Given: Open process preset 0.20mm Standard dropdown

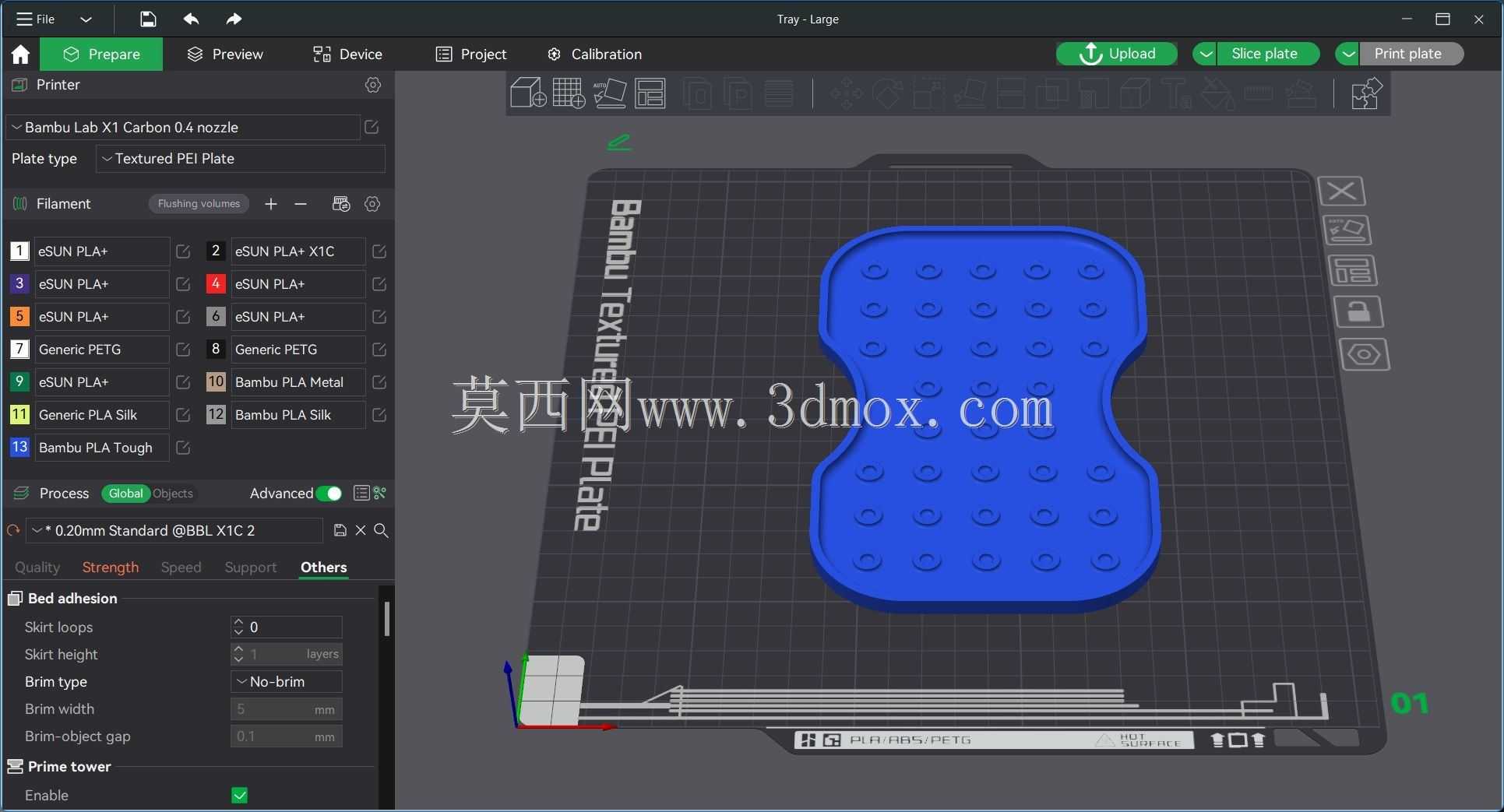Looking at the screenshot, I should pyautogui.click(x=174, y=530).
